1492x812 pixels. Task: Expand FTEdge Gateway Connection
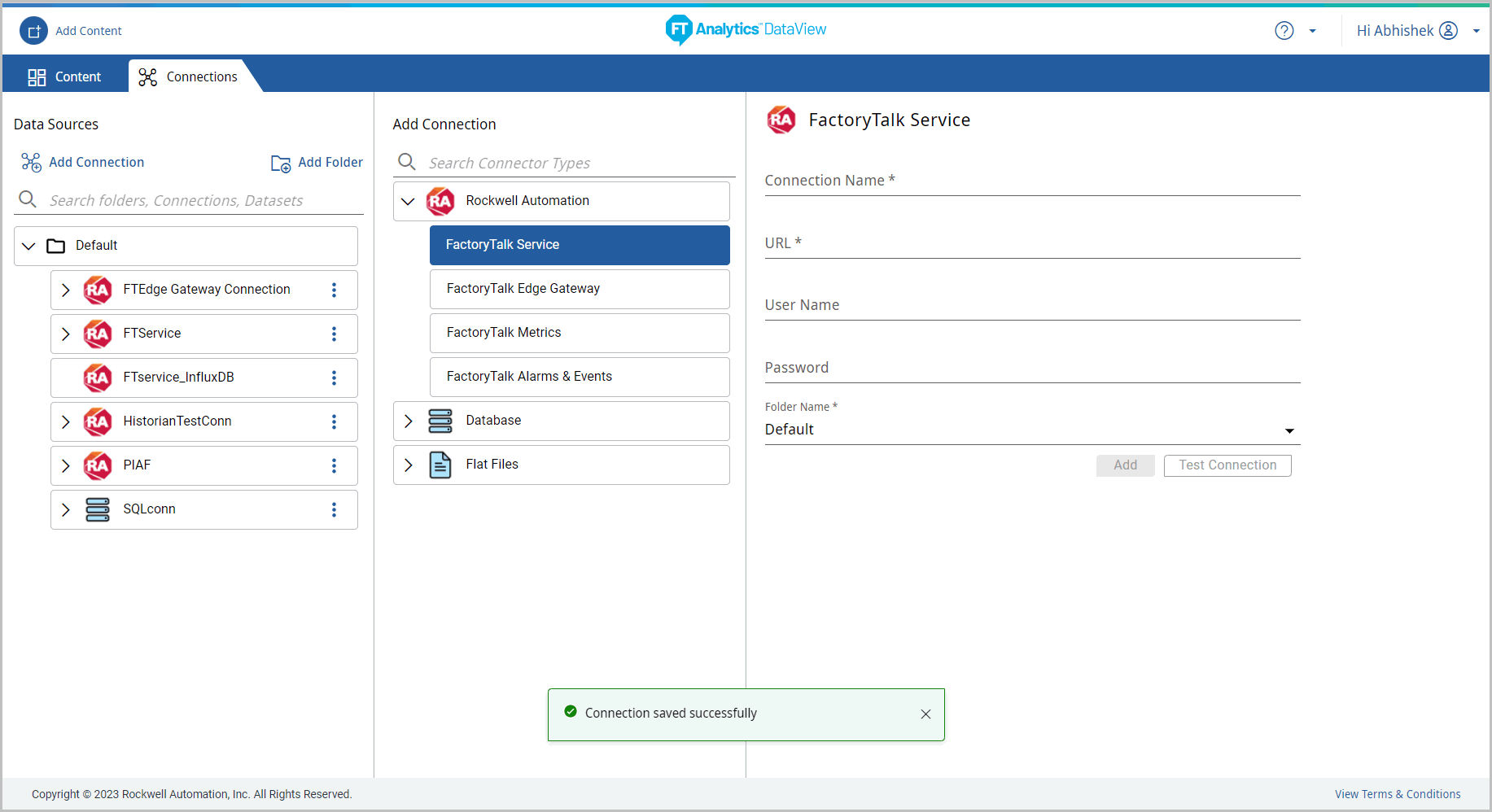(65, 290)
